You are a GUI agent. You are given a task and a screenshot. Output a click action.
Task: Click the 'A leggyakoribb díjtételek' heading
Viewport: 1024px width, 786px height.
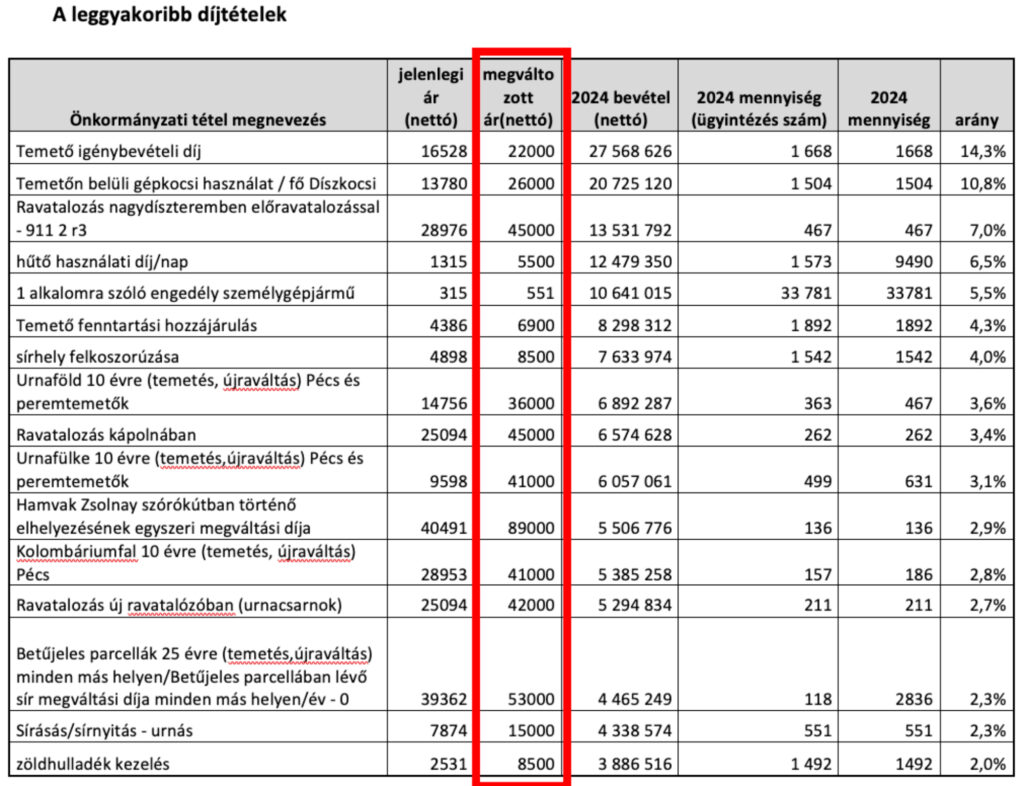coord(169,17)
